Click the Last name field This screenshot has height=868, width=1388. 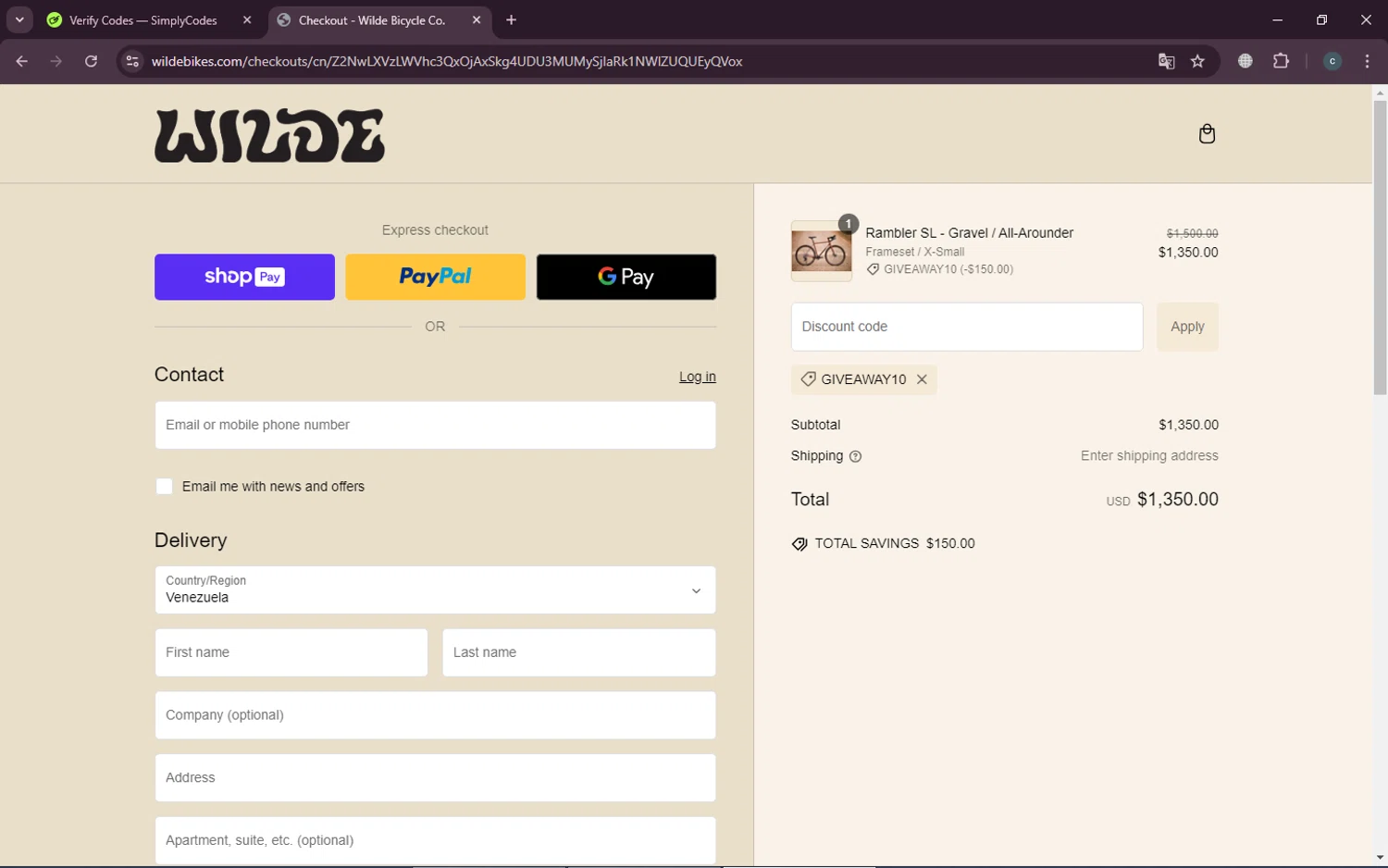coord(579,652)
